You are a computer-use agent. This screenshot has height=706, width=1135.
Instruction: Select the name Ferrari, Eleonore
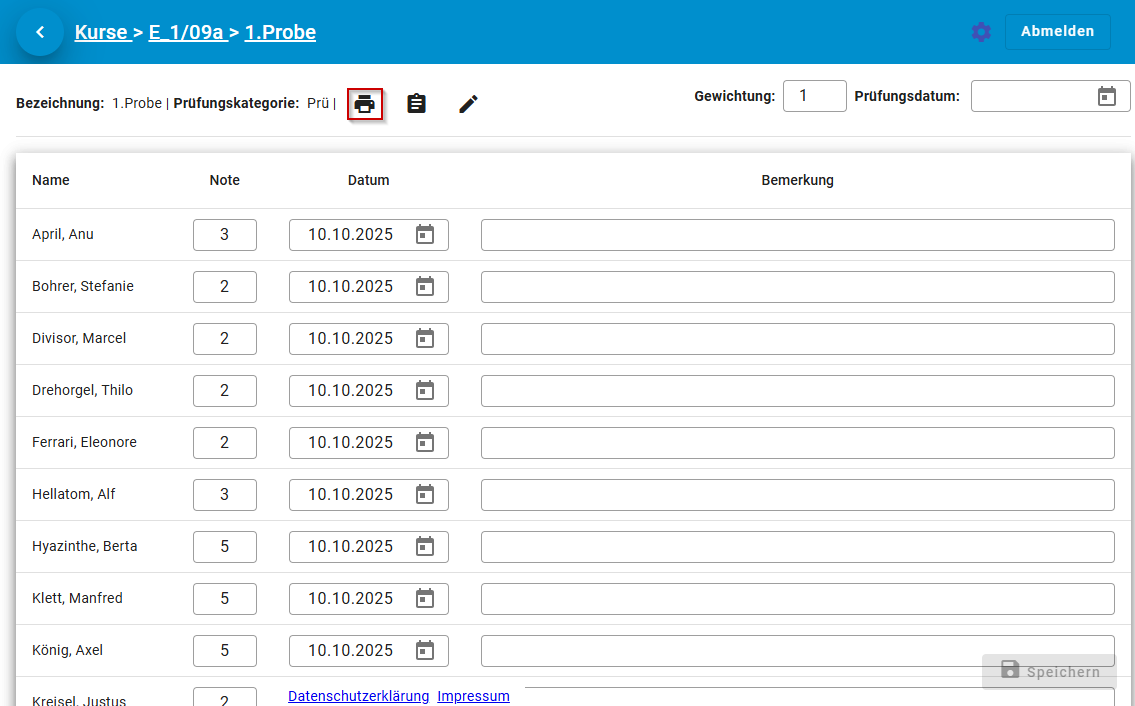point(84,442)
